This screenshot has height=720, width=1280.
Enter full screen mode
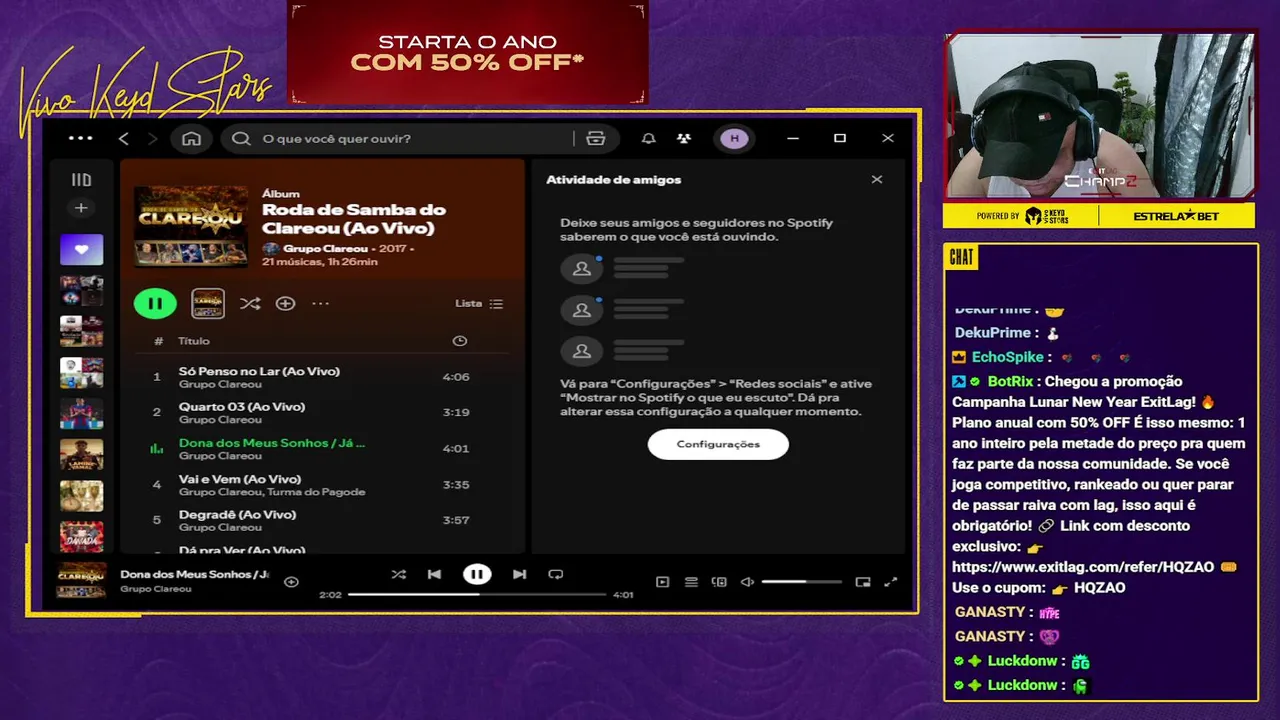click(891, 581)
